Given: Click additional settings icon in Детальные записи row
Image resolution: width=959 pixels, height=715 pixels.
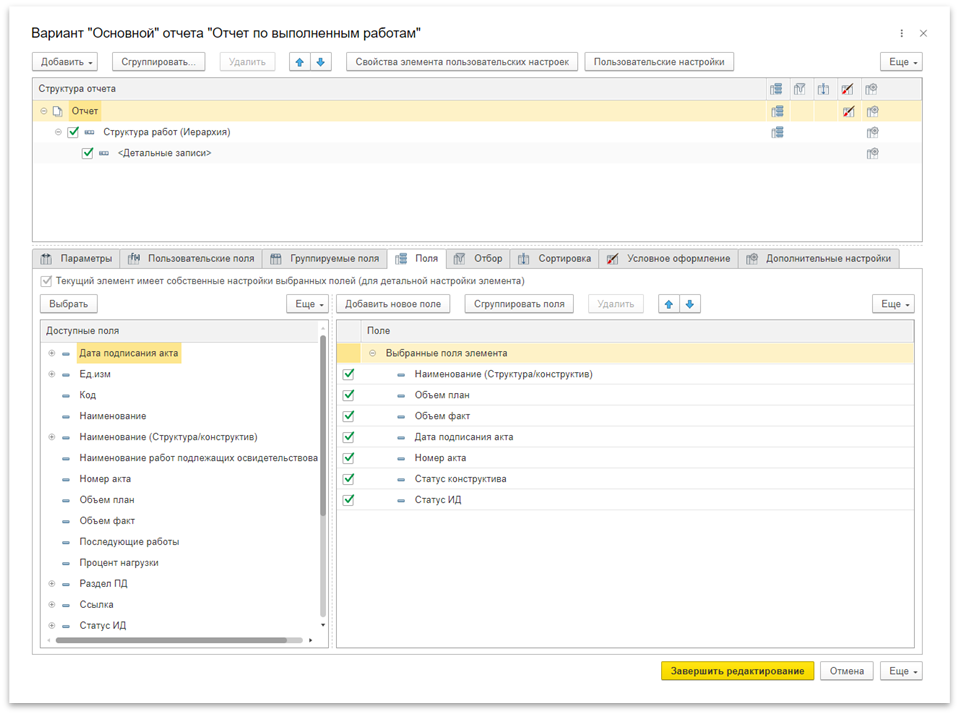Looking at the screenshot, I should tap(872, 153).
